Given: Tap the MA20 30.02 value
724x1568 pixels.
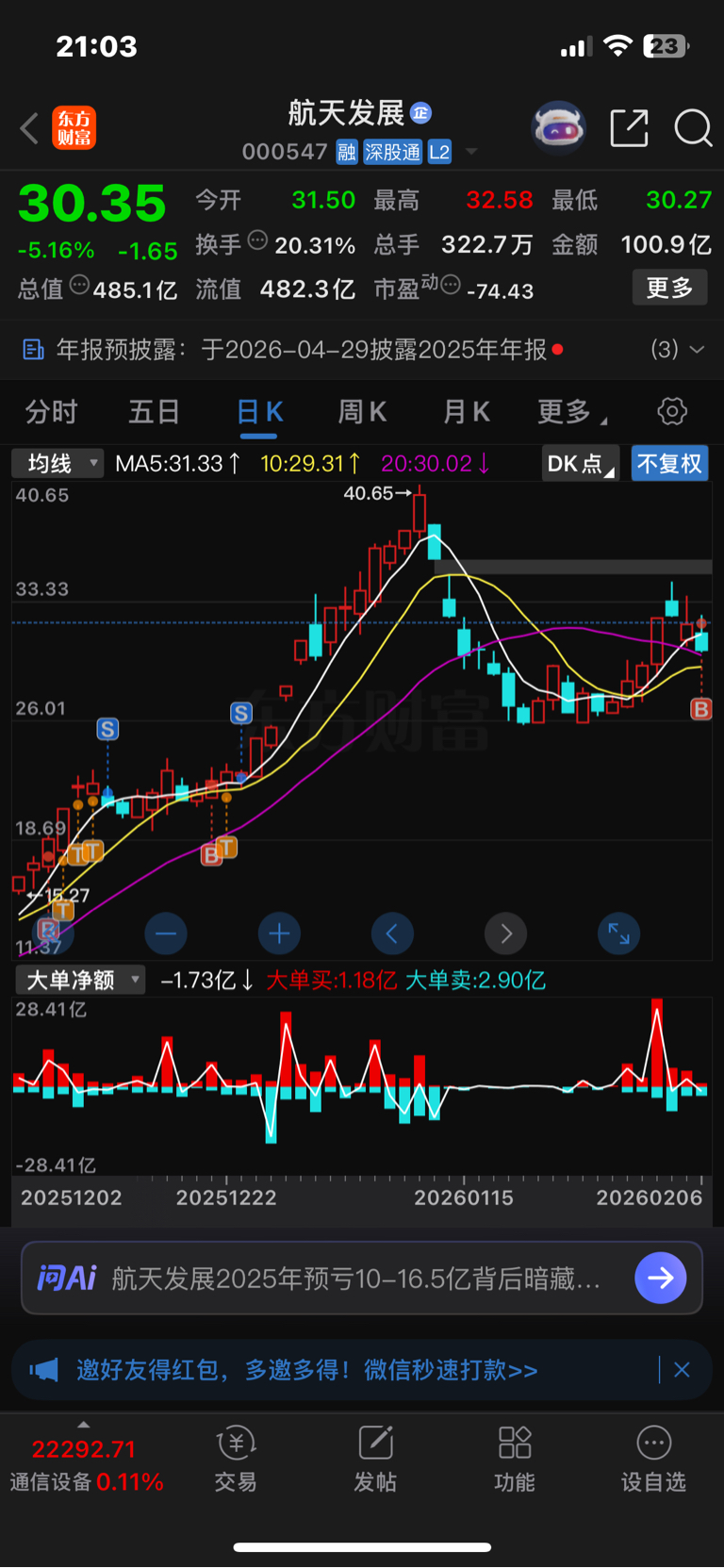Looking at the screenshot, I should [436, 463].
